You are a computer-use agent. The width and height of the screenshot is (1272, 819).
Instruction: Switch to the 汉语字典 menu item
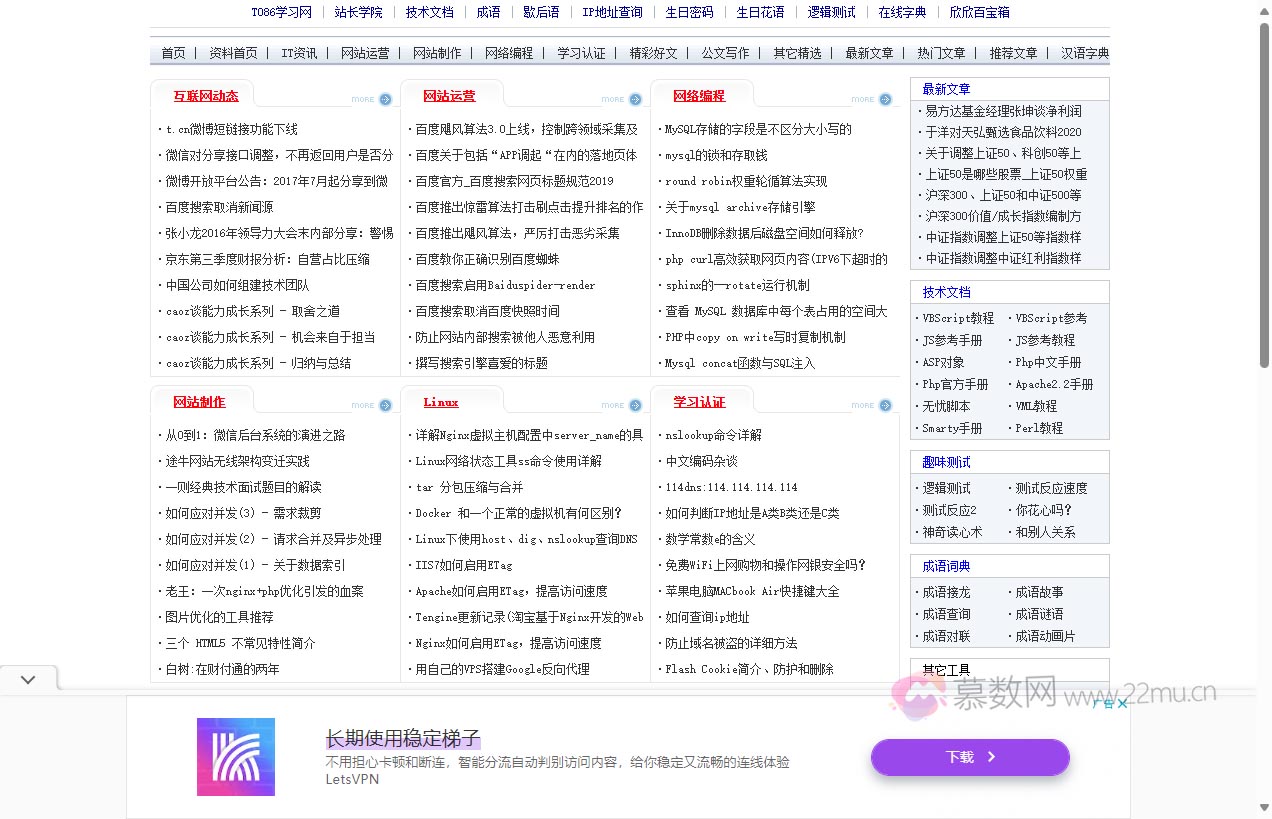(1086, 53)
